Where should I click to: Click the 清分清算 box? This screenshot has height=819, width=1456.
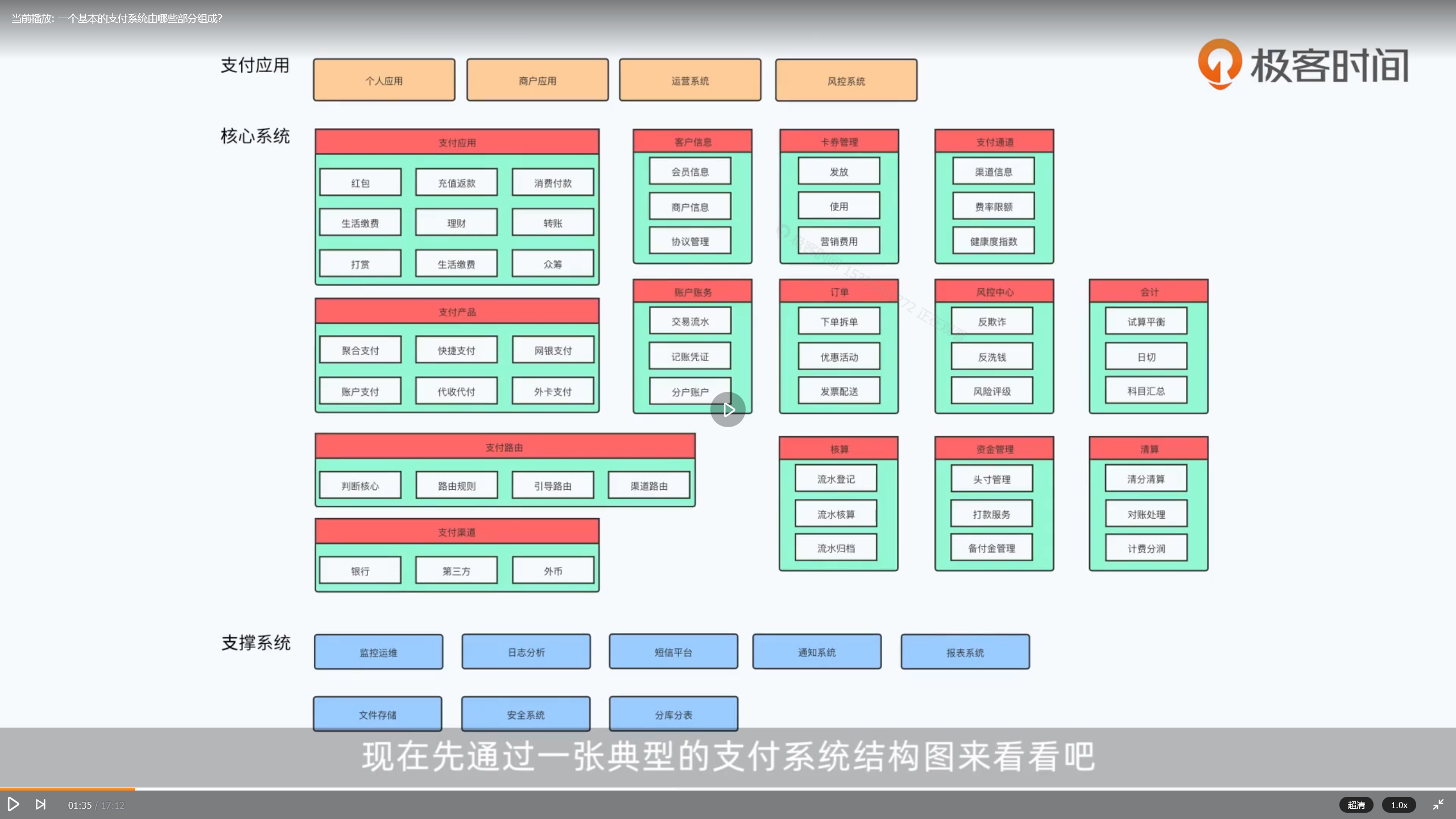[x=1146, y=479]
